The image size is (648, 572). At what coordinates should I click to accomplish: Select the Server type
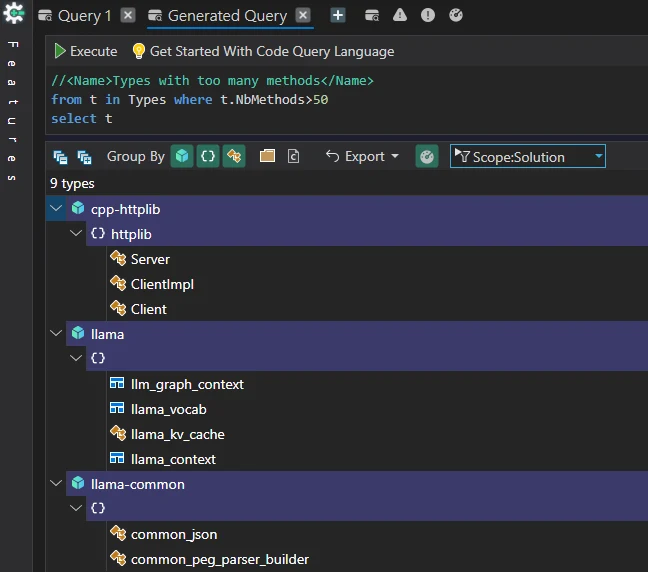(x=150, y=260)
